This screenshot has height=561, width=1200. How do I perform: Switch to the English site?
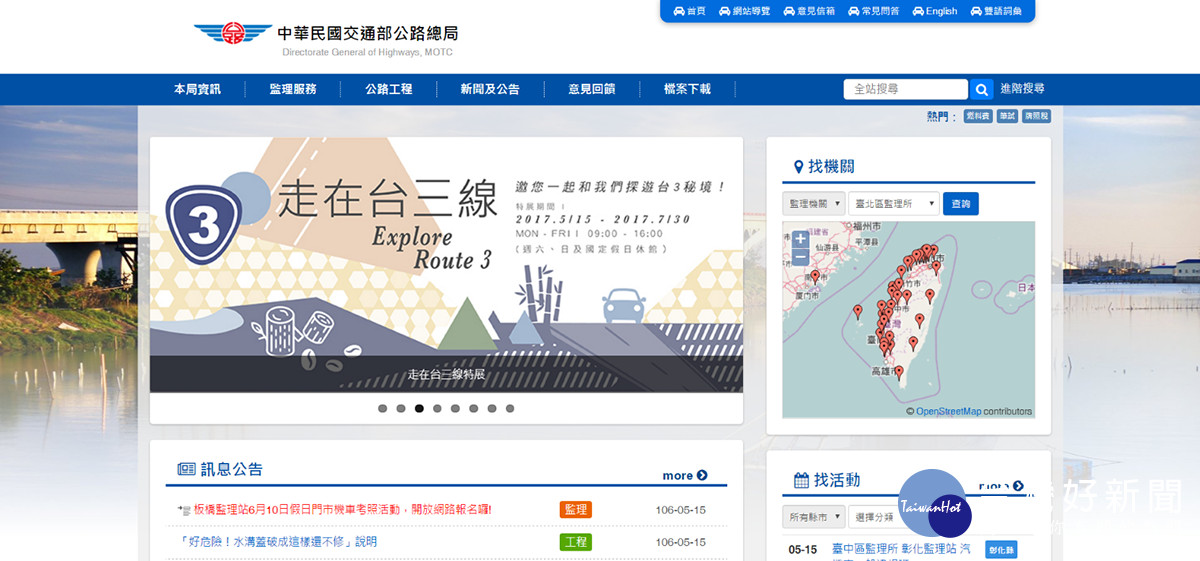pos(935,11)
